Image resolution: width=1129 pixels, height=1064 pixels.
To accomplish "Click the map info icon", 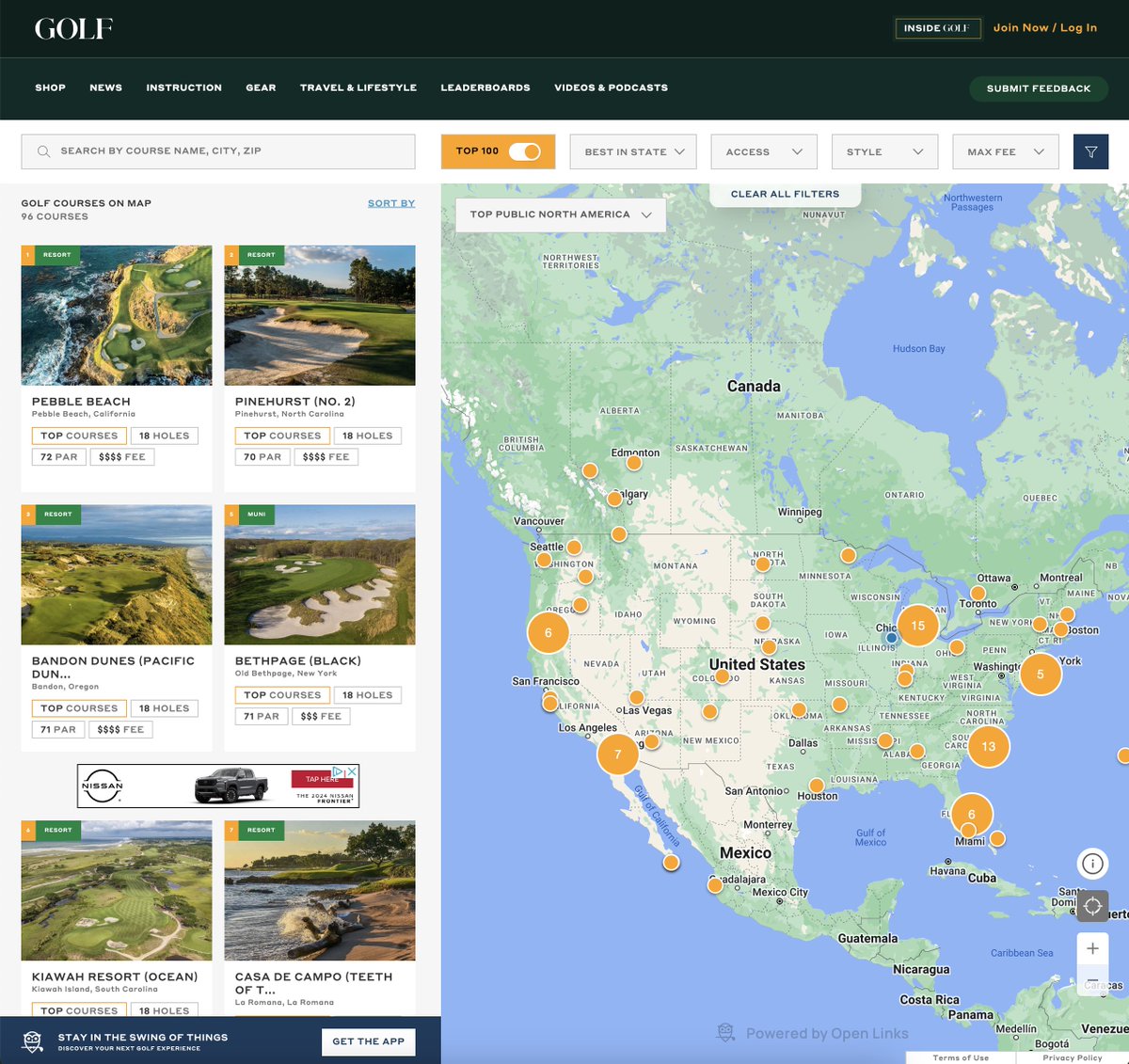I will pos(1092,863).
